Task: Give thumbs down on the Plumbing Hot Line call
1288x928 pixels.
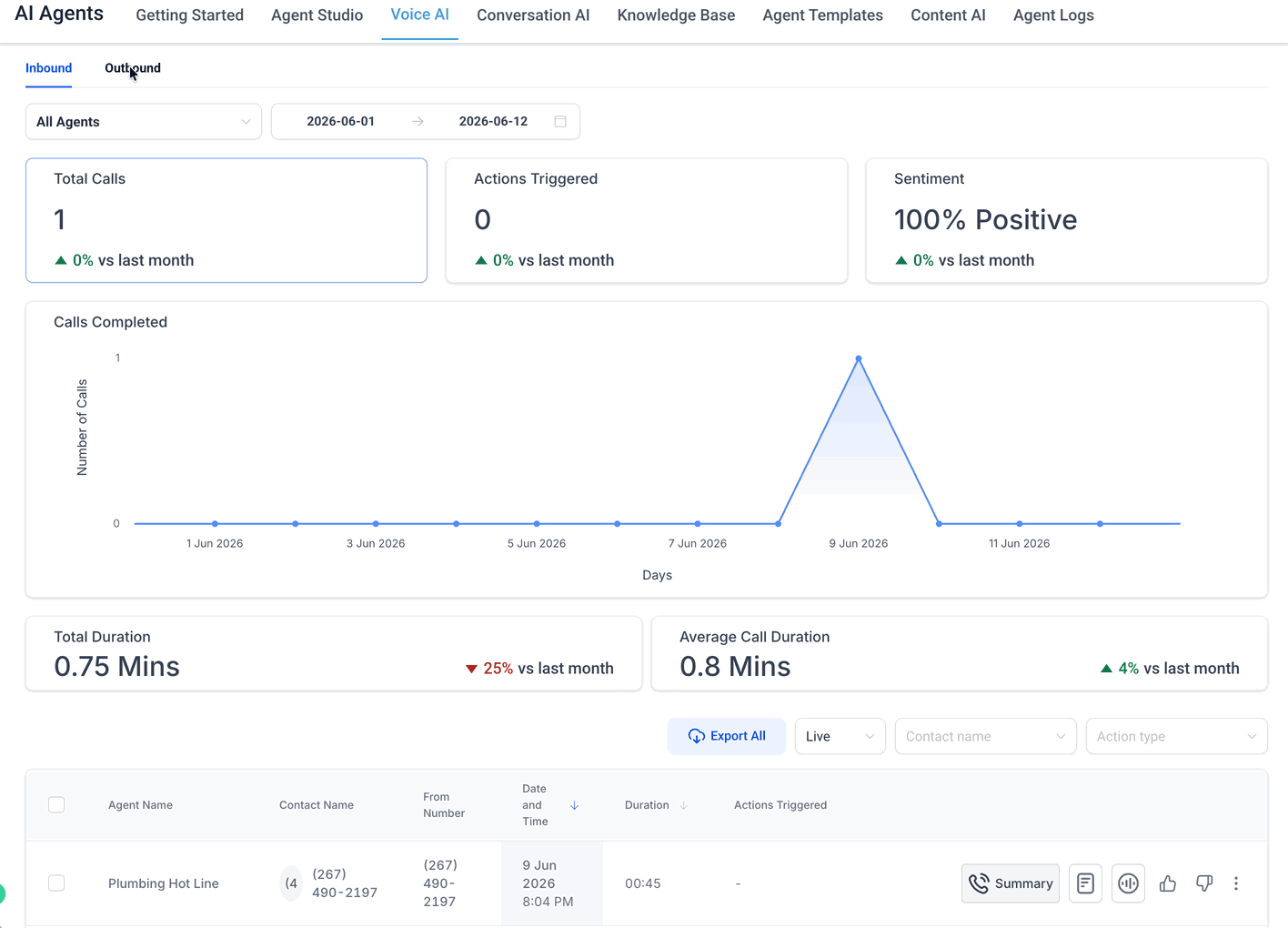Action: tap(1204, 883)
